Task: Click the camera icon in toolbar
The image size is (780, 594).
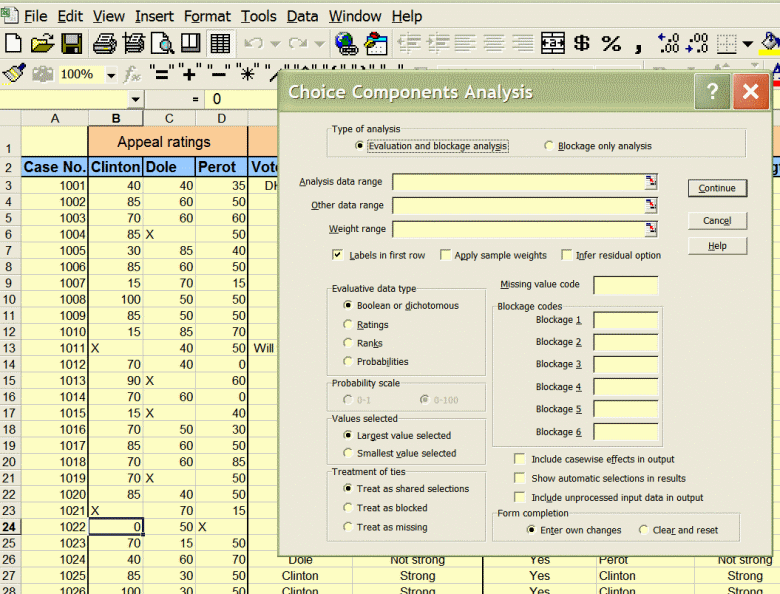Action: (43, 74)
